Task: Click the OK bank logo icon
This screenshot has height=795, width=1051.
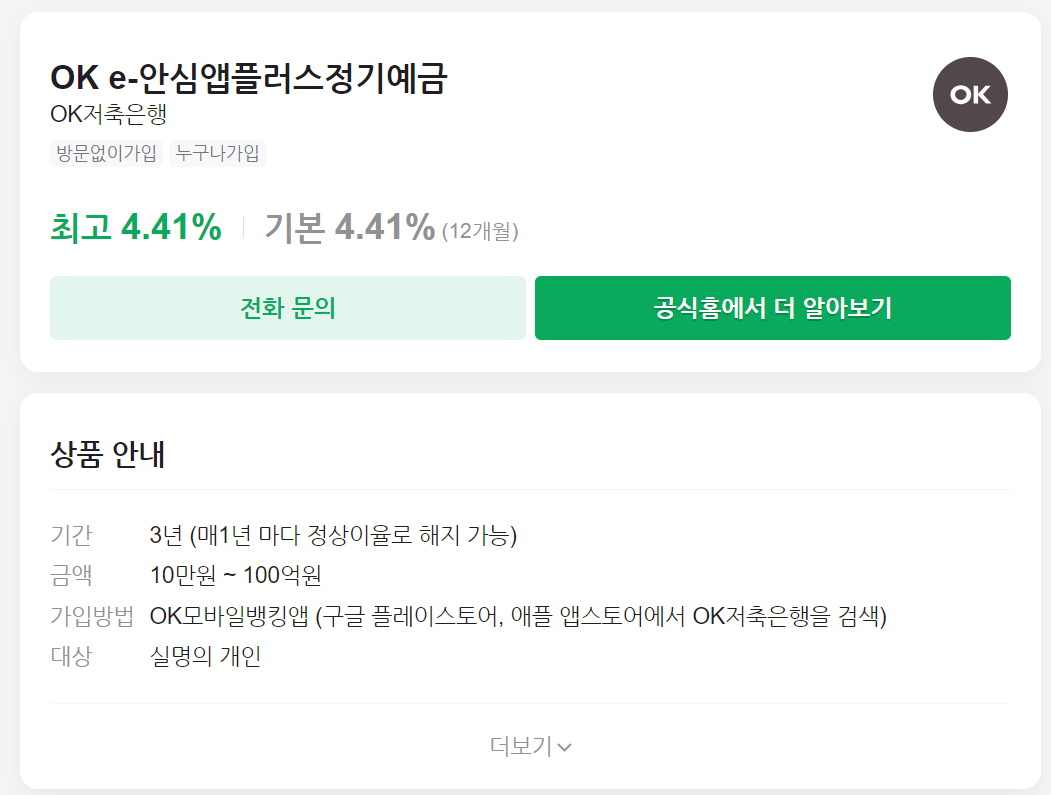Action: coord(969,94)
